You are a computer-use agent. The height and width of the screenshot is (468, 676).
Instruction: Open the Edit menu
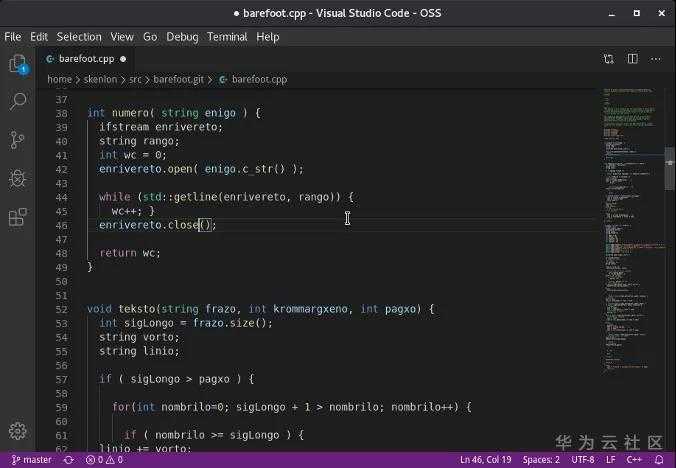tap(39, 37)
